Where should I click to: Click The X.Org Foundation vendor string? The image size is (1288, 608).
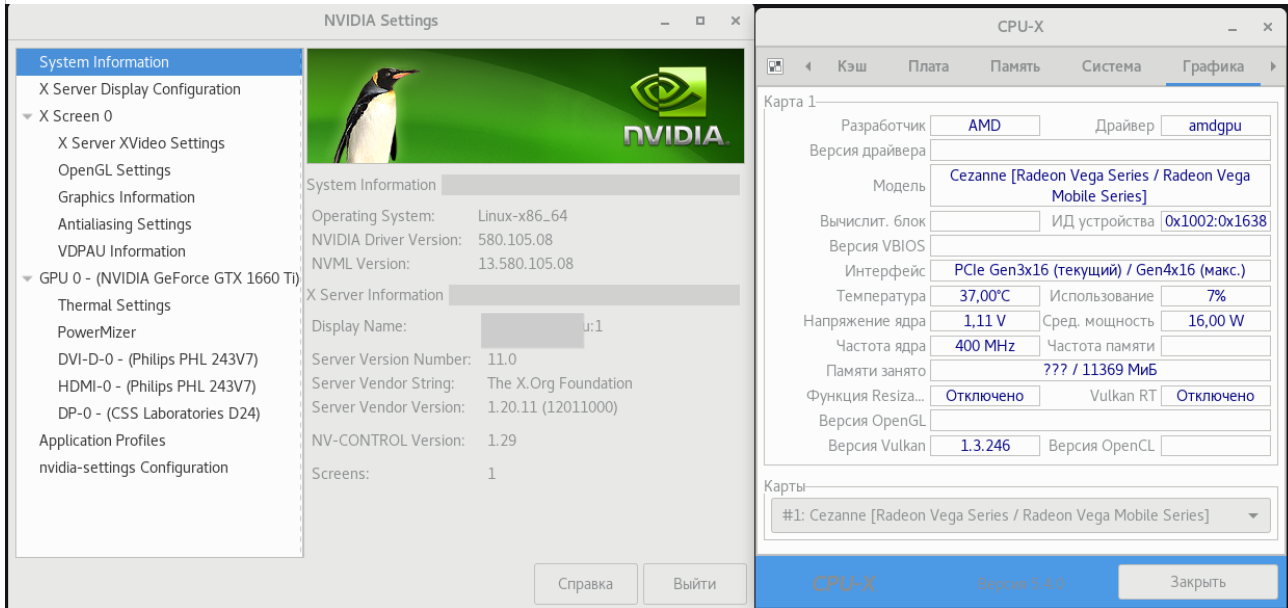pos(559,383)
